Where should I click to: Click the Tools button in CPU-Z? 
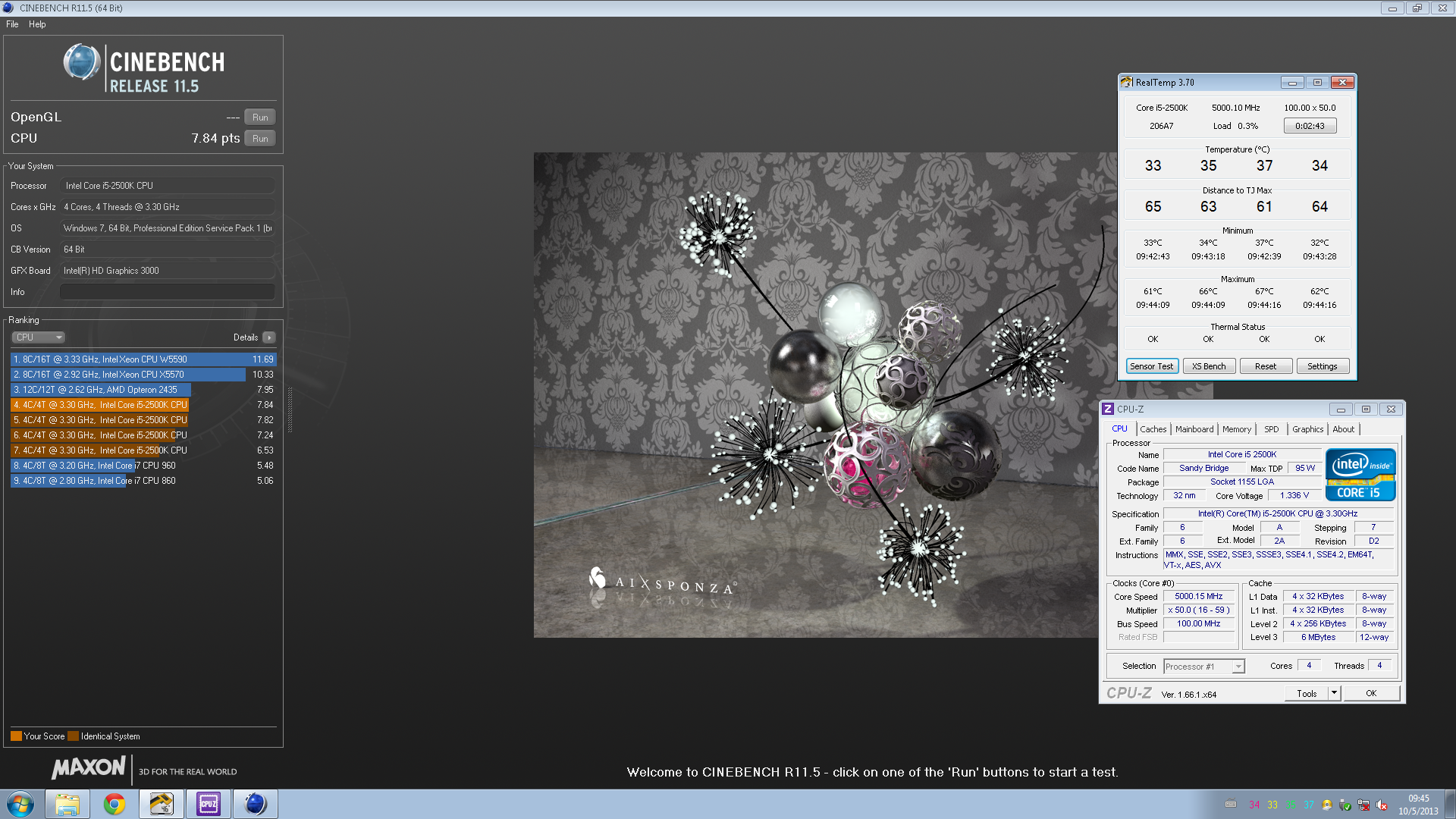point(1307,693)
